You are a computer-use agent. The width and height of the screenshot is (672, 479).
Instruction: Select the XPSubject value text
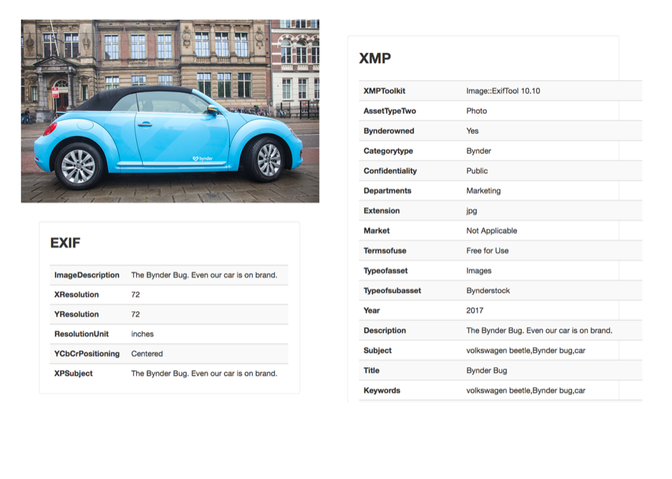204,374
